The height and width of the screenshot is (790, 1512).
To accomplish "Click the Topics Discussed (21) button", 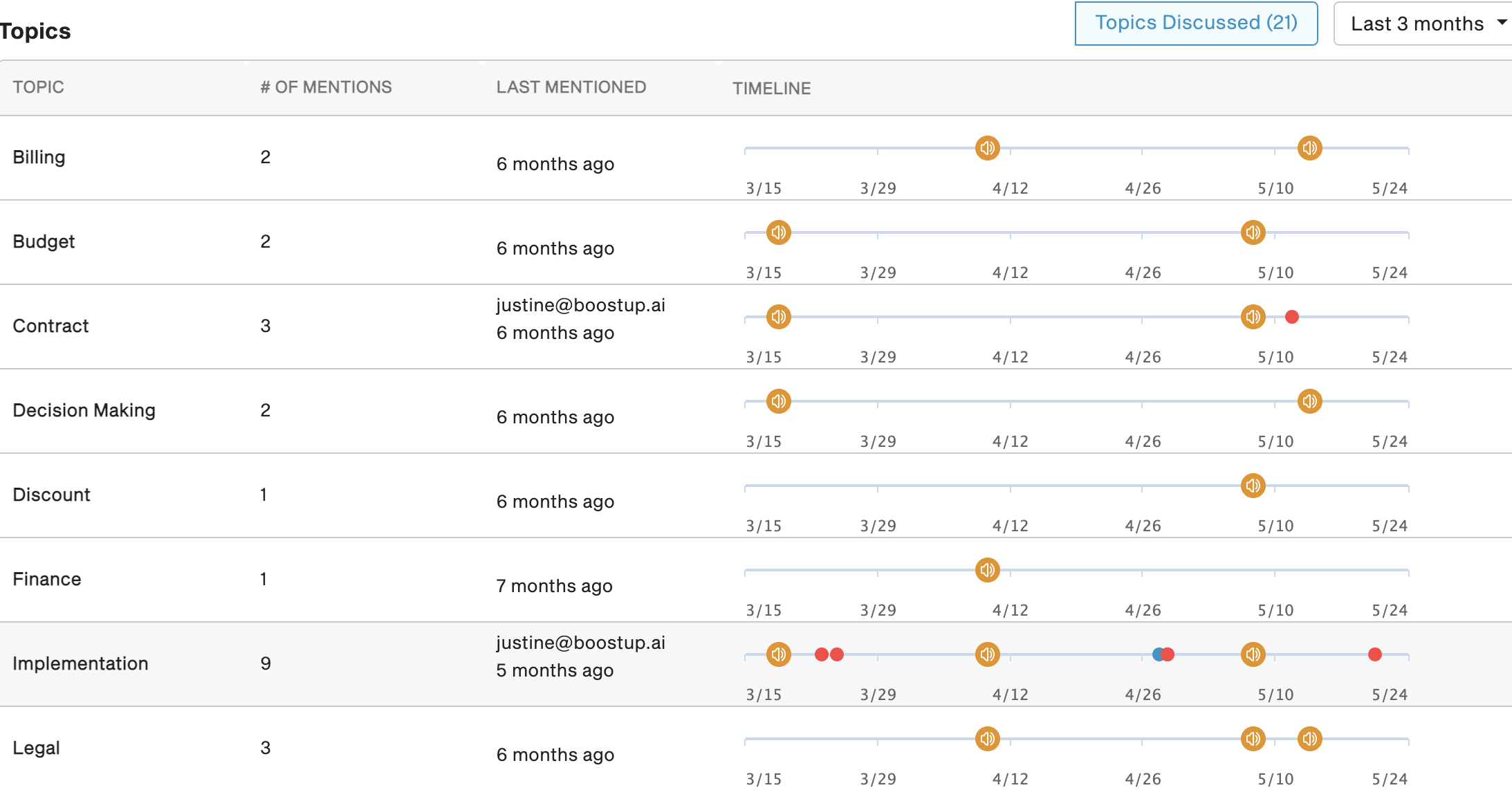I will (1196, 24).
